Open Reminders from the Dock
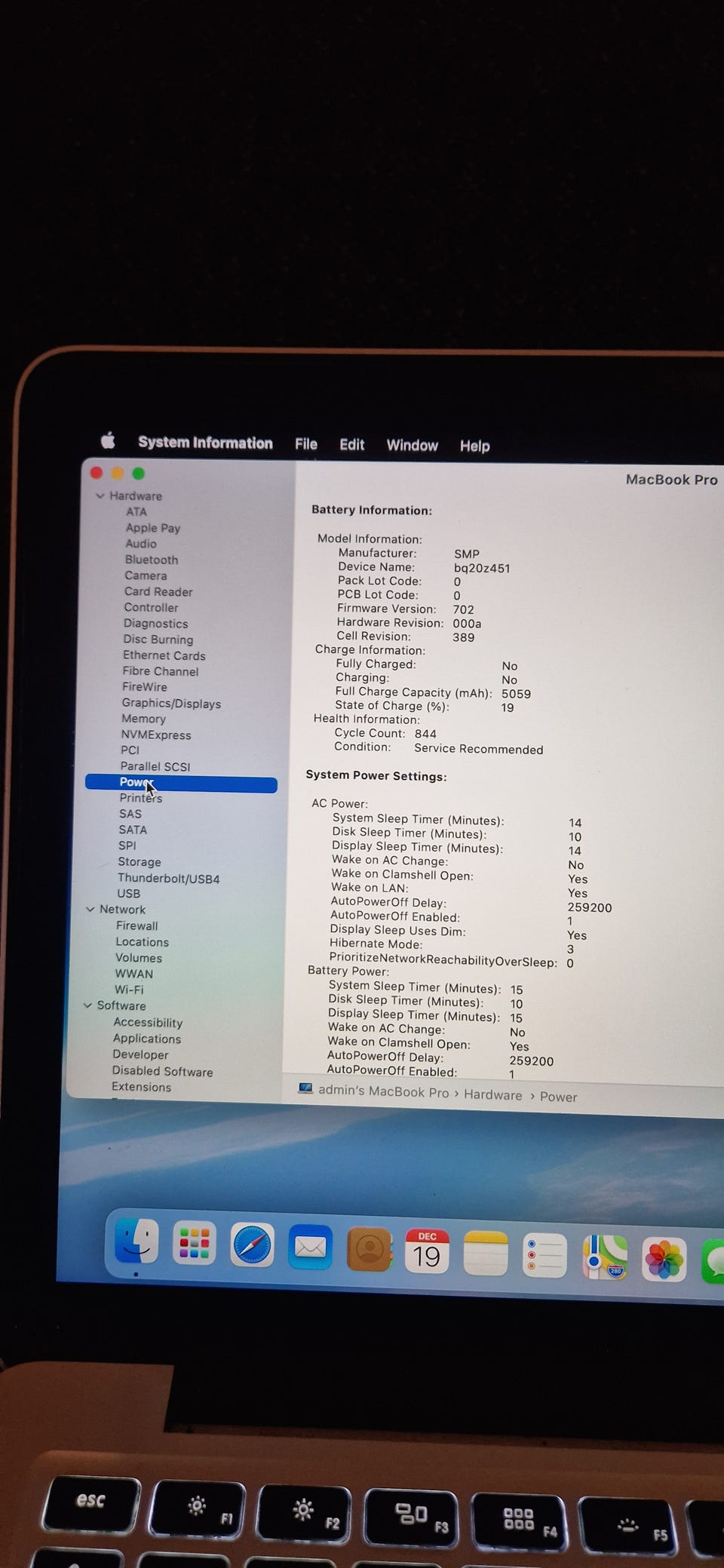 tap(545, 1256)
